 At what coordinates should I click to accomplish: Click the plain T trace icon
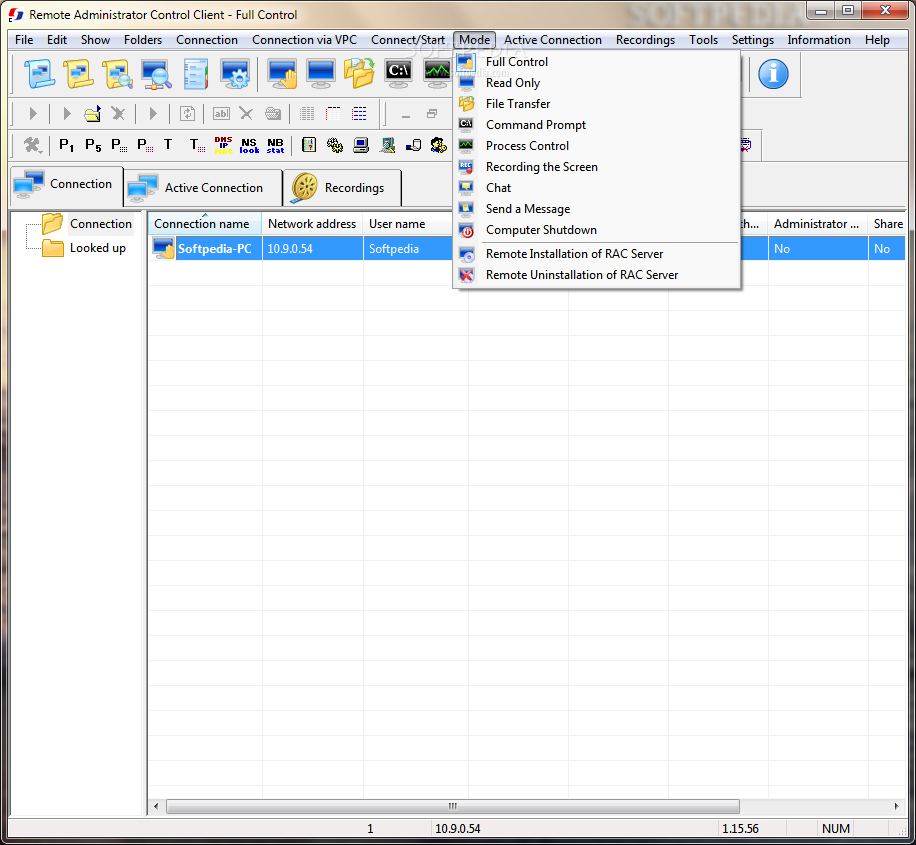click(168, 144)
